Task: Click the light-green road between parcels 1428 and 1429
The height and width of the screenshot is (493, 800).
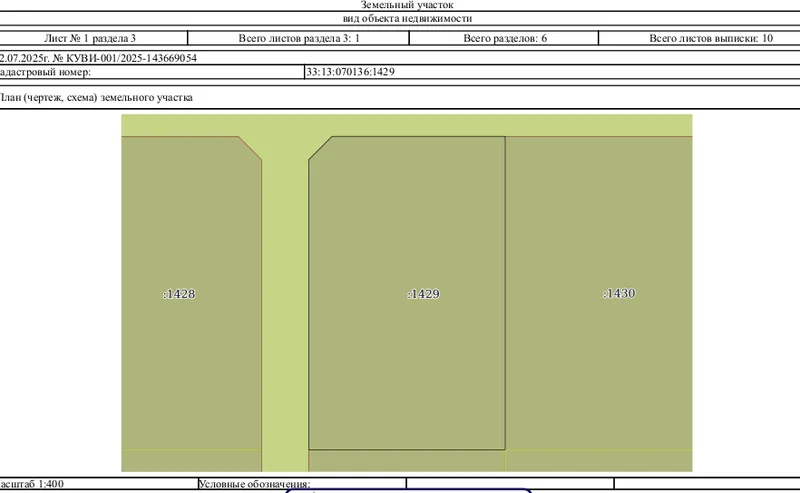Action: 285,306
